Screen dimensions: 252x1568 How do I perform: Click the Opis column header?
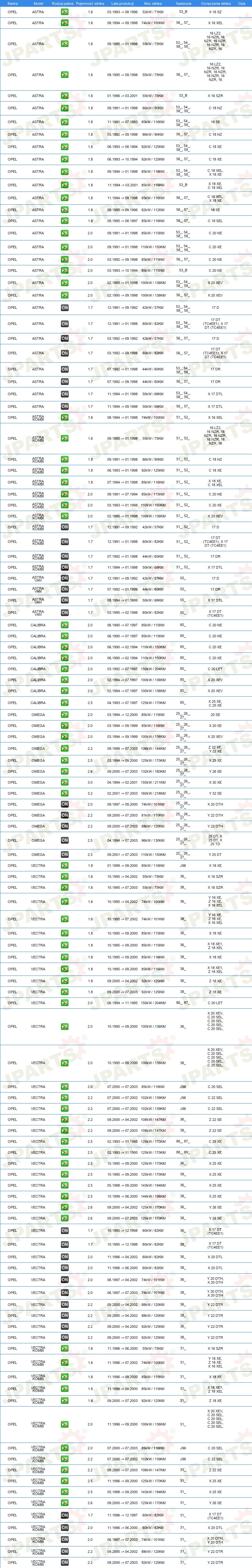[x=242, y=3]
